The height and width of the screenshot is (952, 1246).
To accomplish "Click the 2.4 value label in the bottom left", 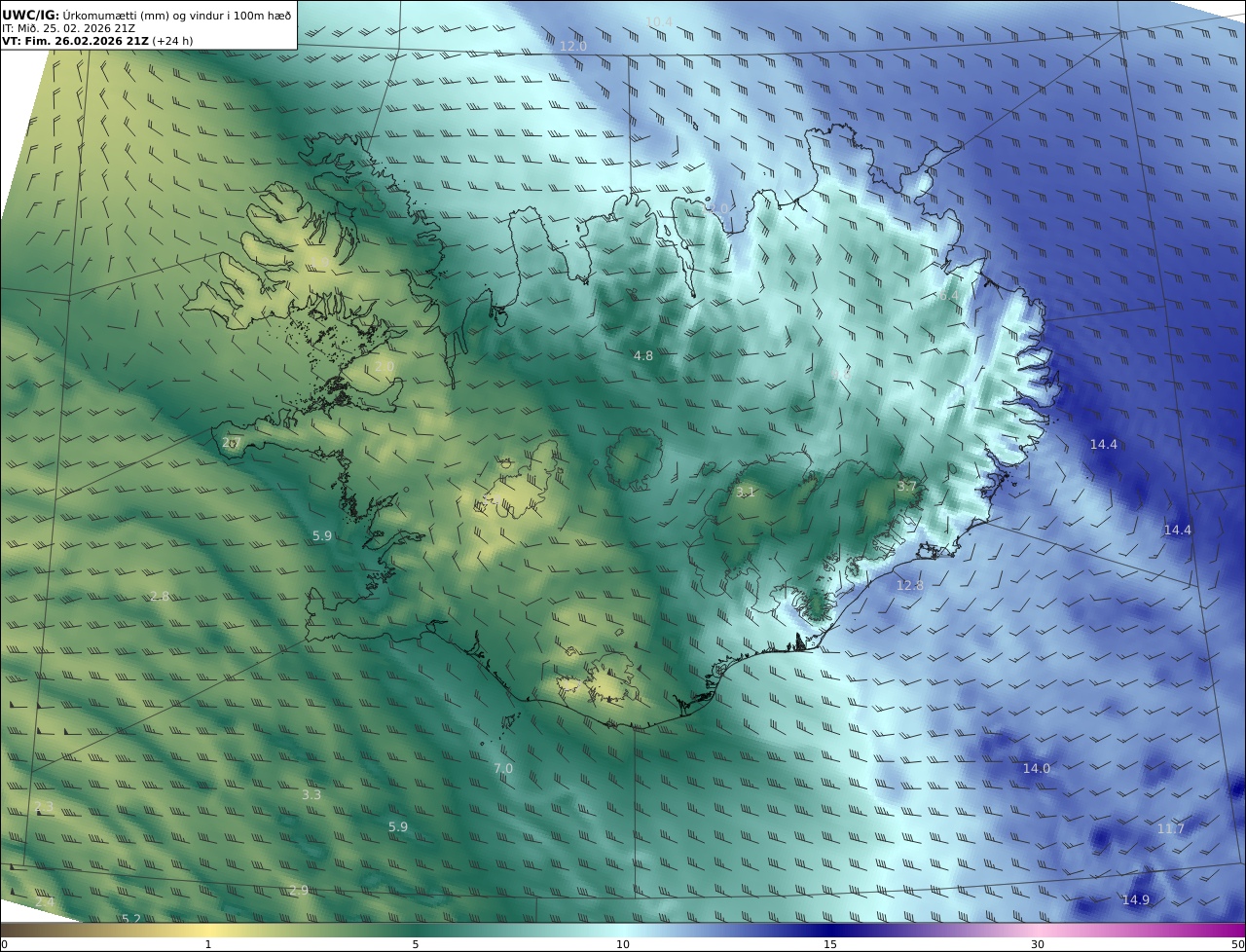I will [45, 903].
